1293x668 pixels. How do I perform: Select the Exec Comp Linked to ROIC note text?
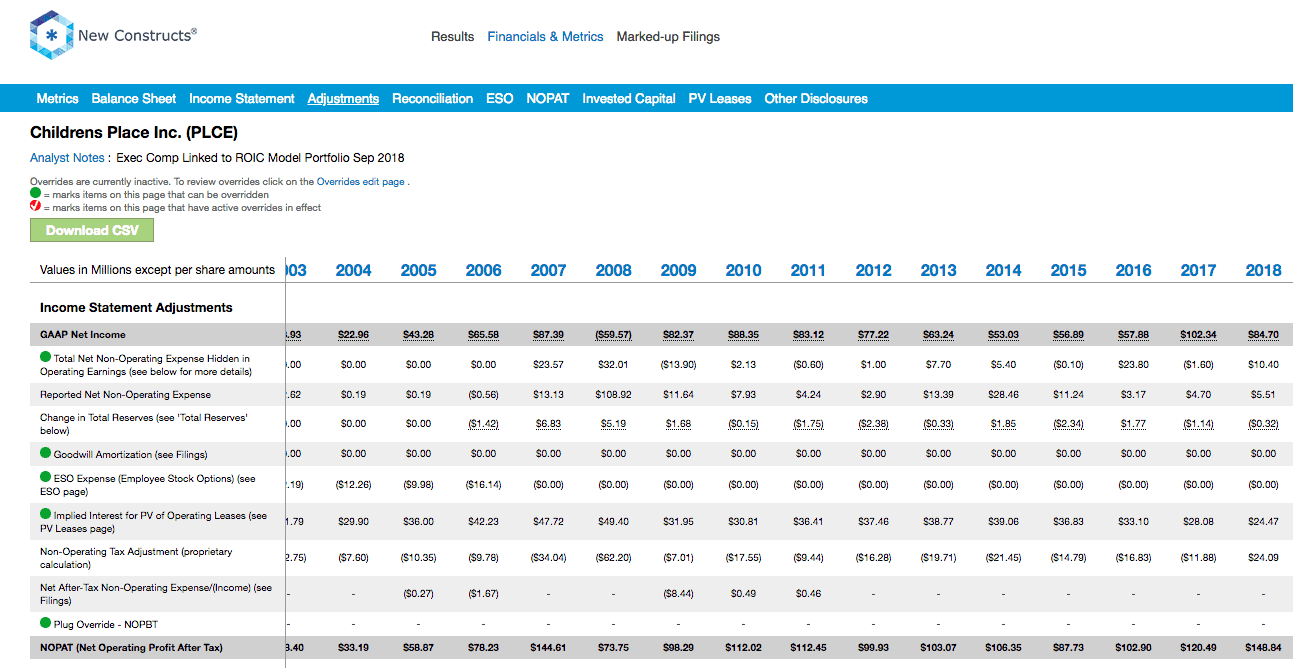[x=261, y=157]
